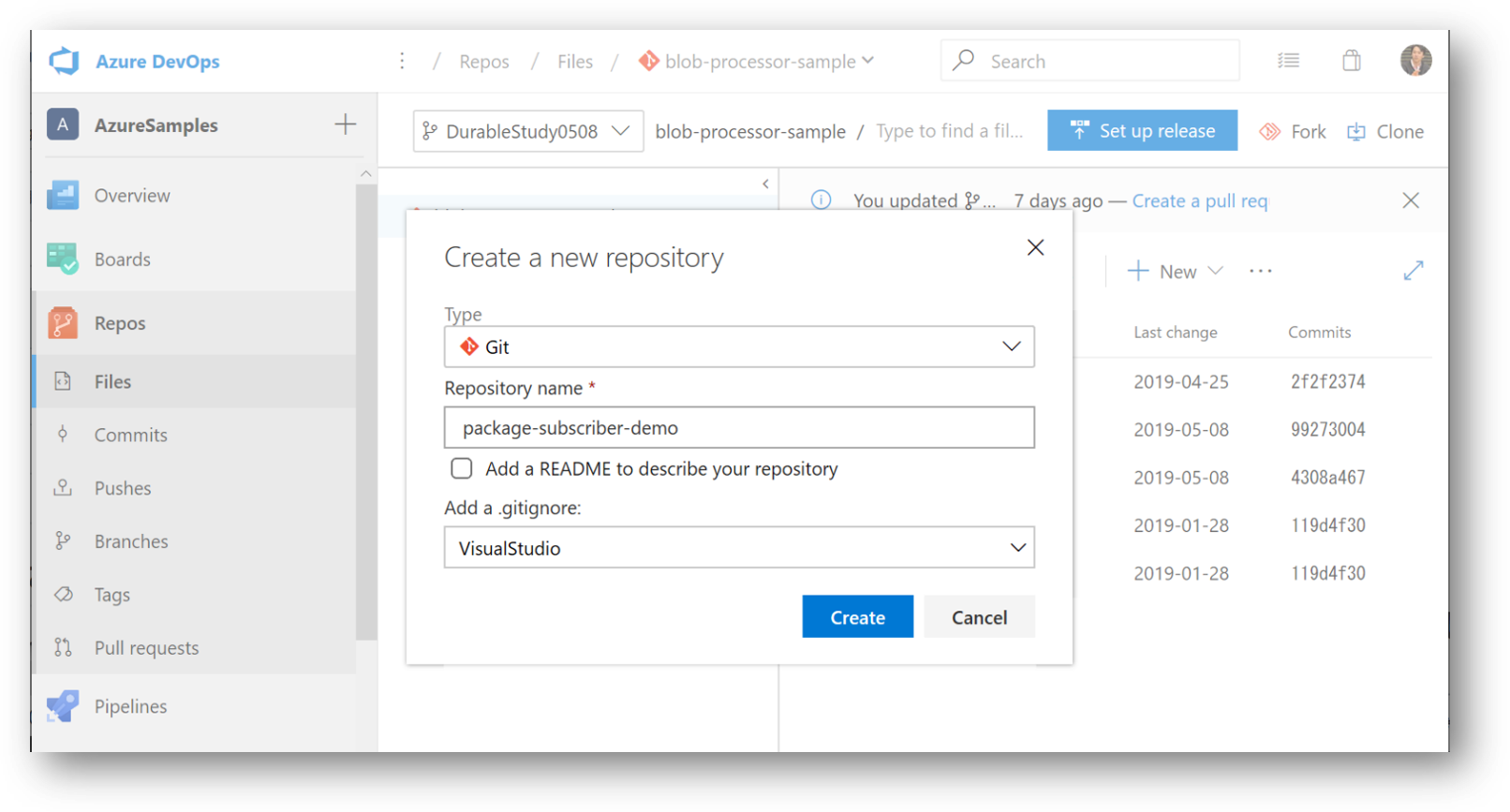Click the Type to find a file field
Image resolution: width=1510 pixels, height=812 pixels.
tap(950, 131)
